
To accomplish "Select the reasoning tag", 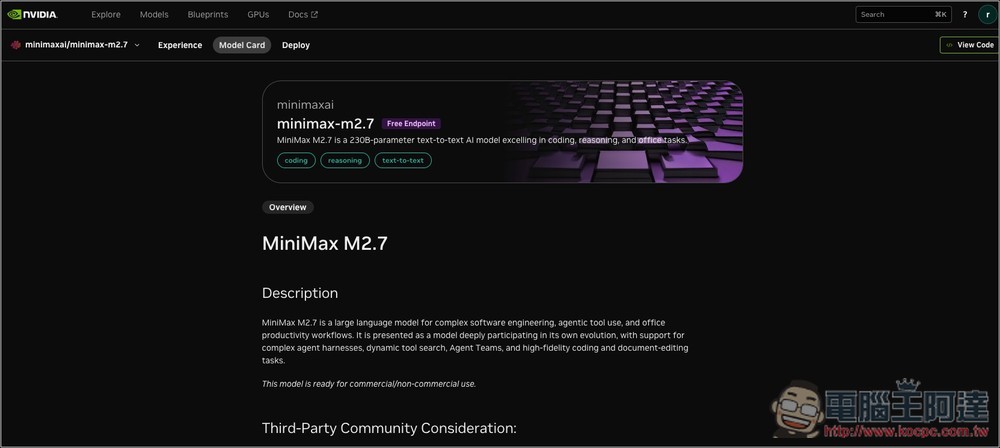I will click(x=345, y=160).
